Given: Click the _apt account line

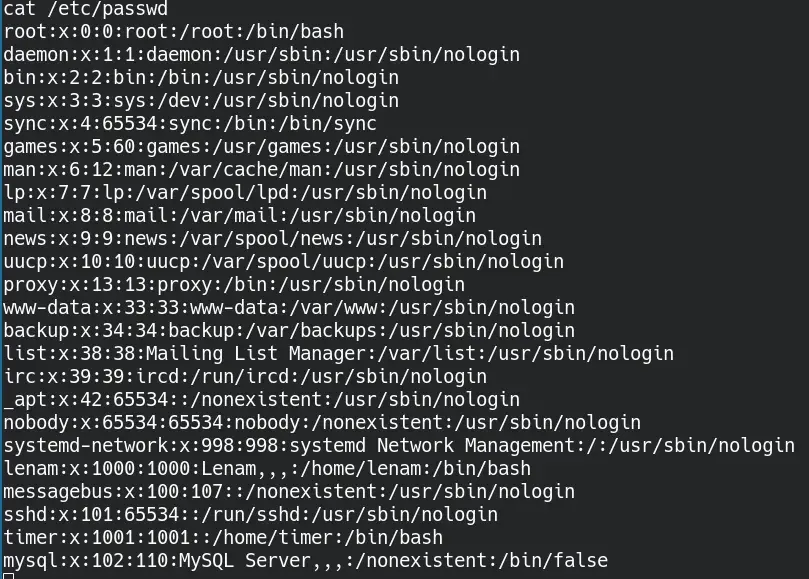Looking at the screenshot, I should (x=262, y=400).
